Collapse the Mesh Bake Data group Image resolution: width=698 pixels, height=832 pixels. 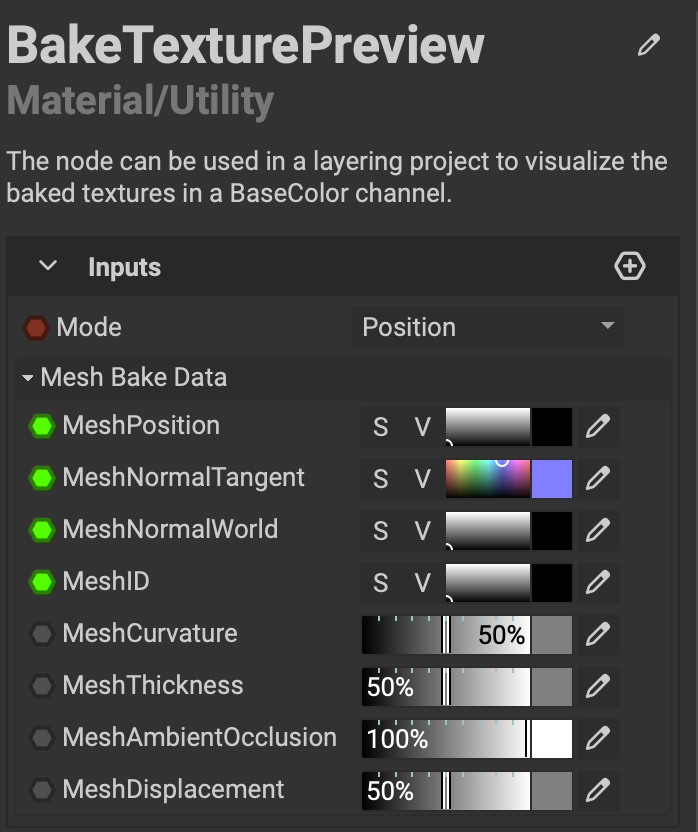pyautogui.click(x=29, y=378)
